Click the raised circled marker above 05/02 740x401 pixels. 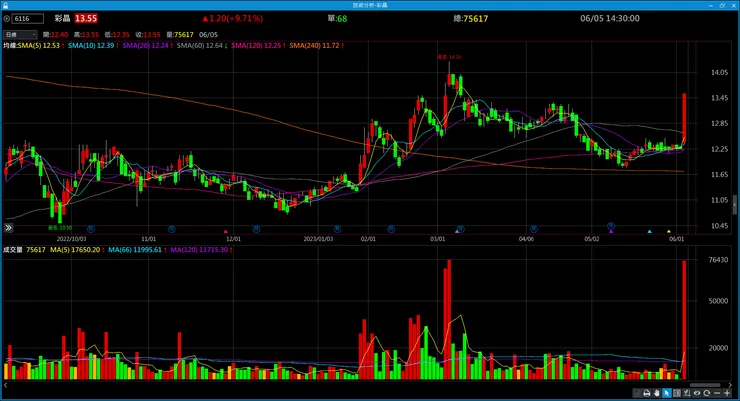point(611,226)
